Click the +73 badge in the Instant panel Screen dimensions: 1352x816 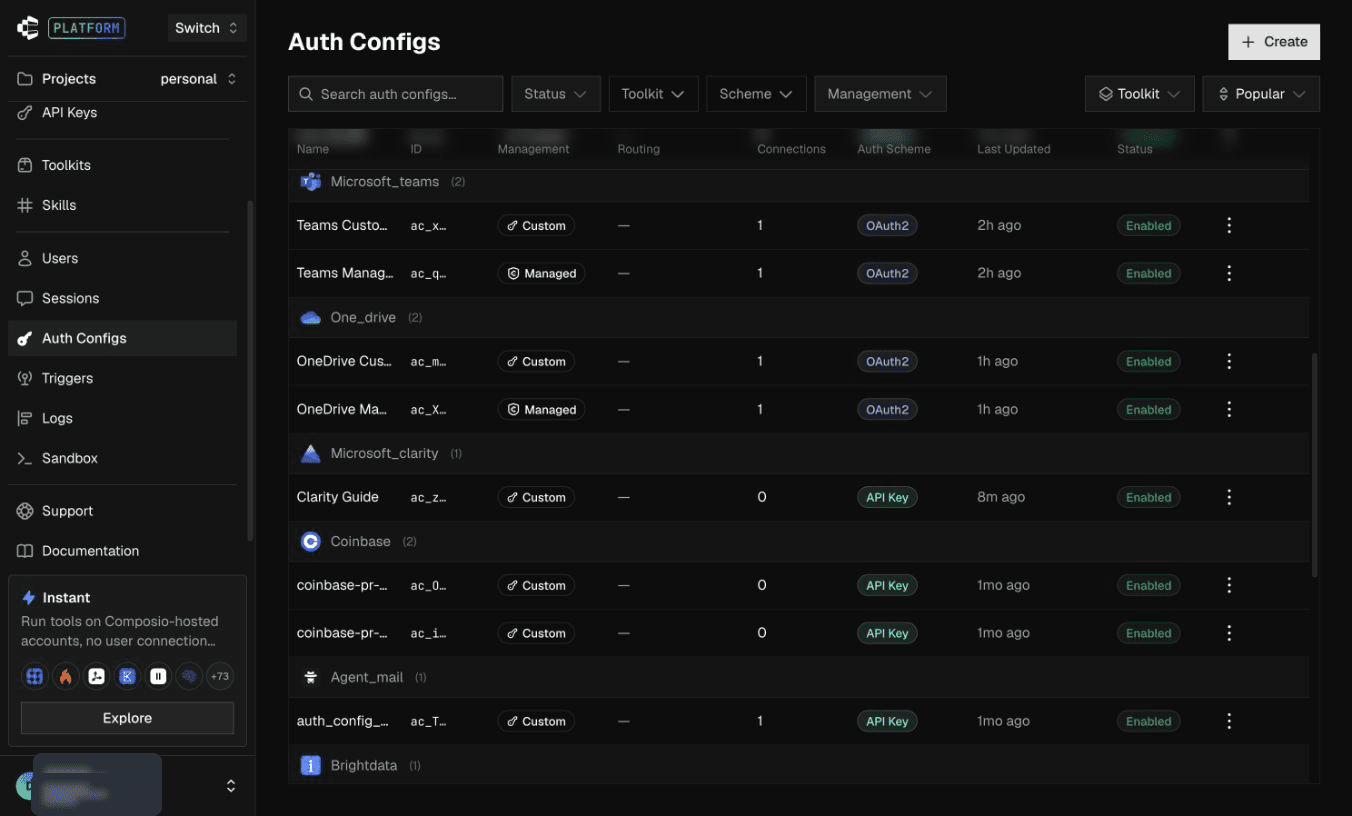coord(219,677)
